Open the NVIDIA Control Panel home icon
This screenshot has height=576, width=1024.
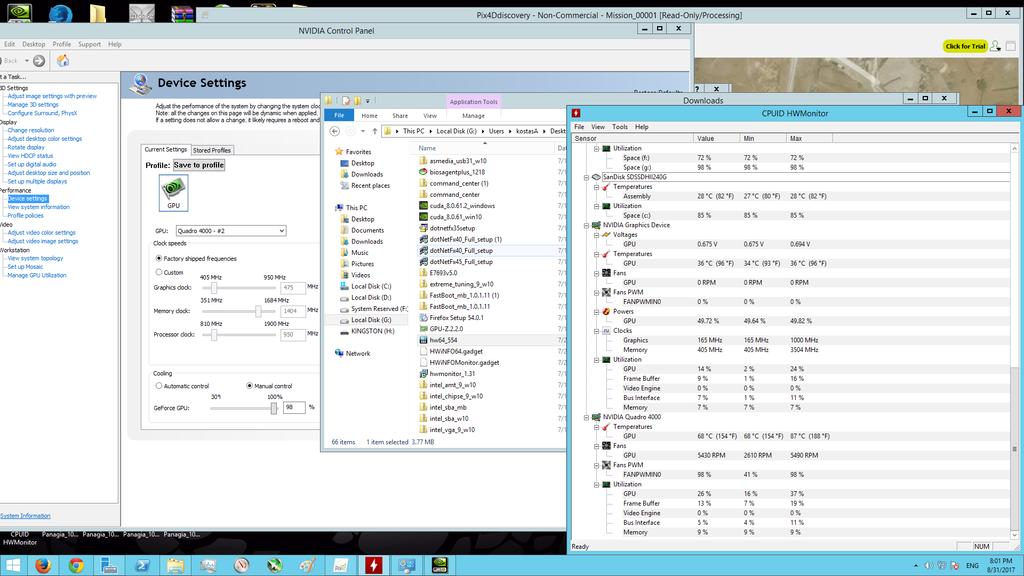63,61
